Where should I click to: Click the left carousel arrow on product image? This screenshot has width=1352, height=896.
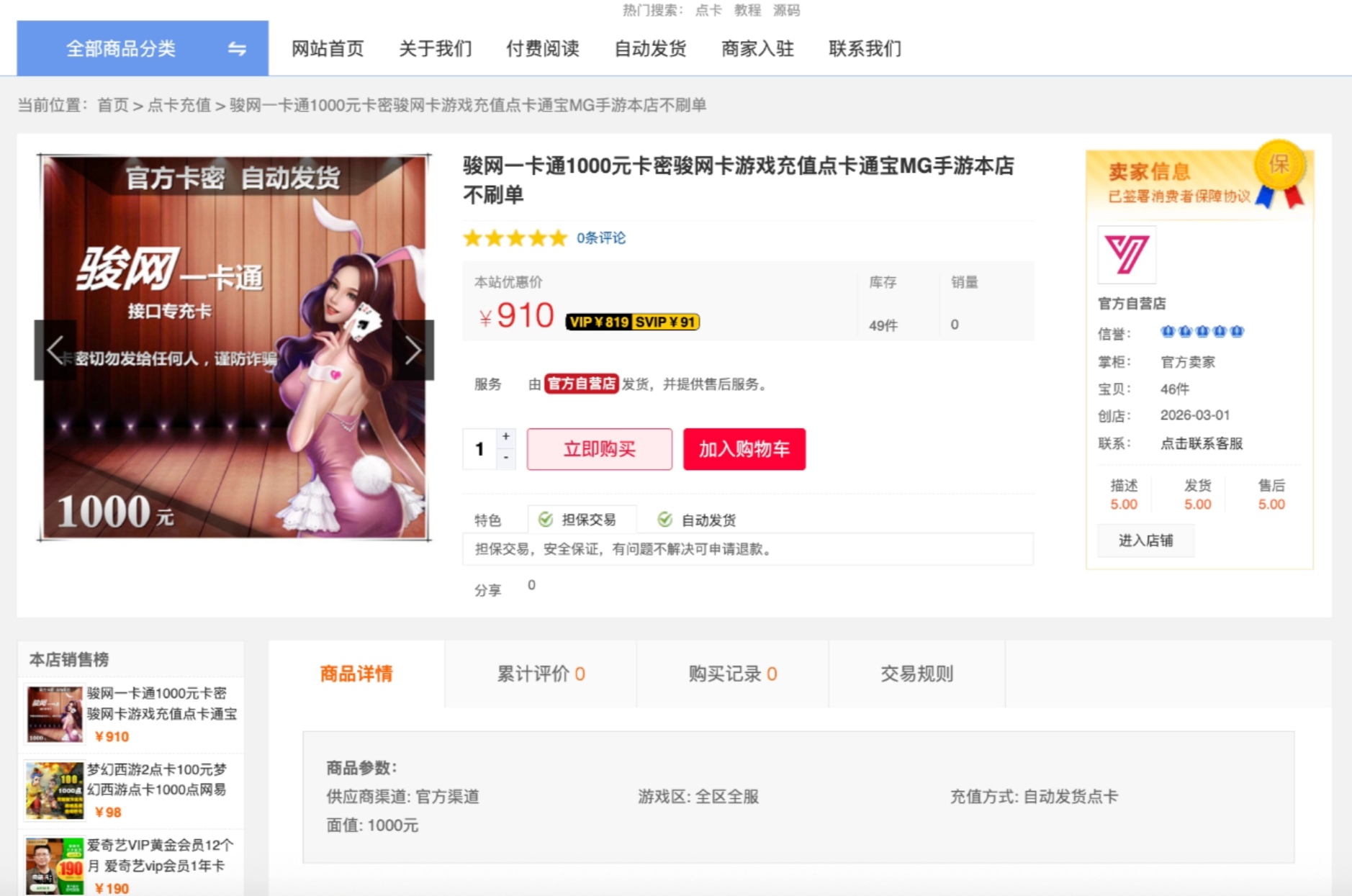57,350
